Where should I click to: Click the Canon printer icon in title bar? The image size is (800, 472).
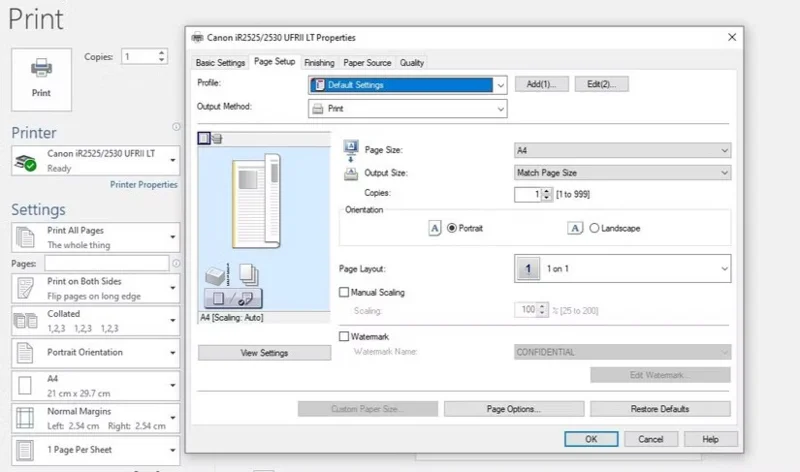click(x=197, y=38)
